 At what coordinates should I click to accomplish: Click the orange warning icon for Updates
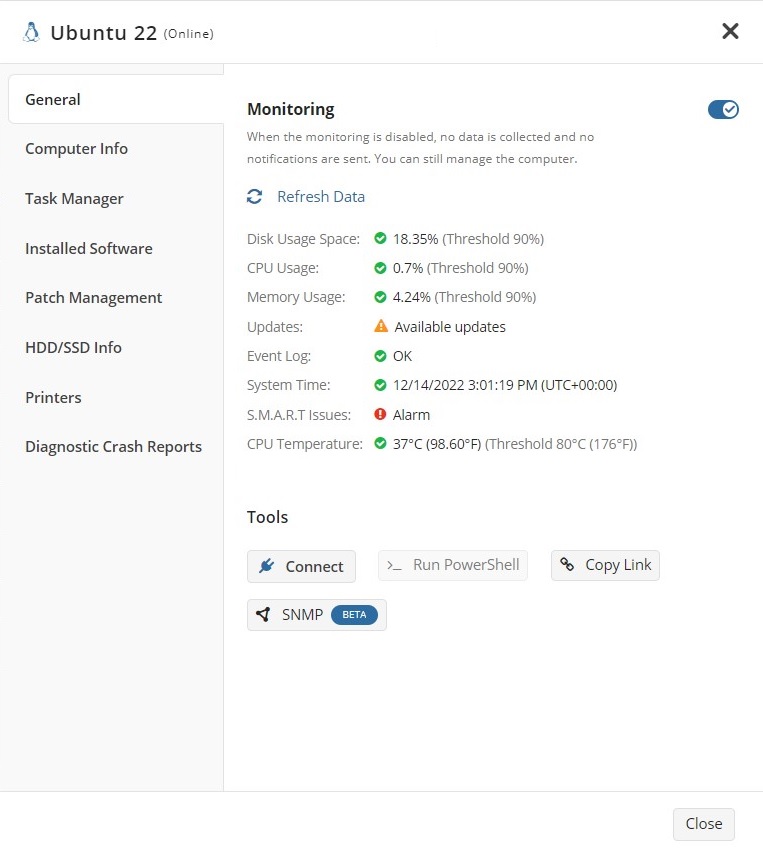[381, 326]
